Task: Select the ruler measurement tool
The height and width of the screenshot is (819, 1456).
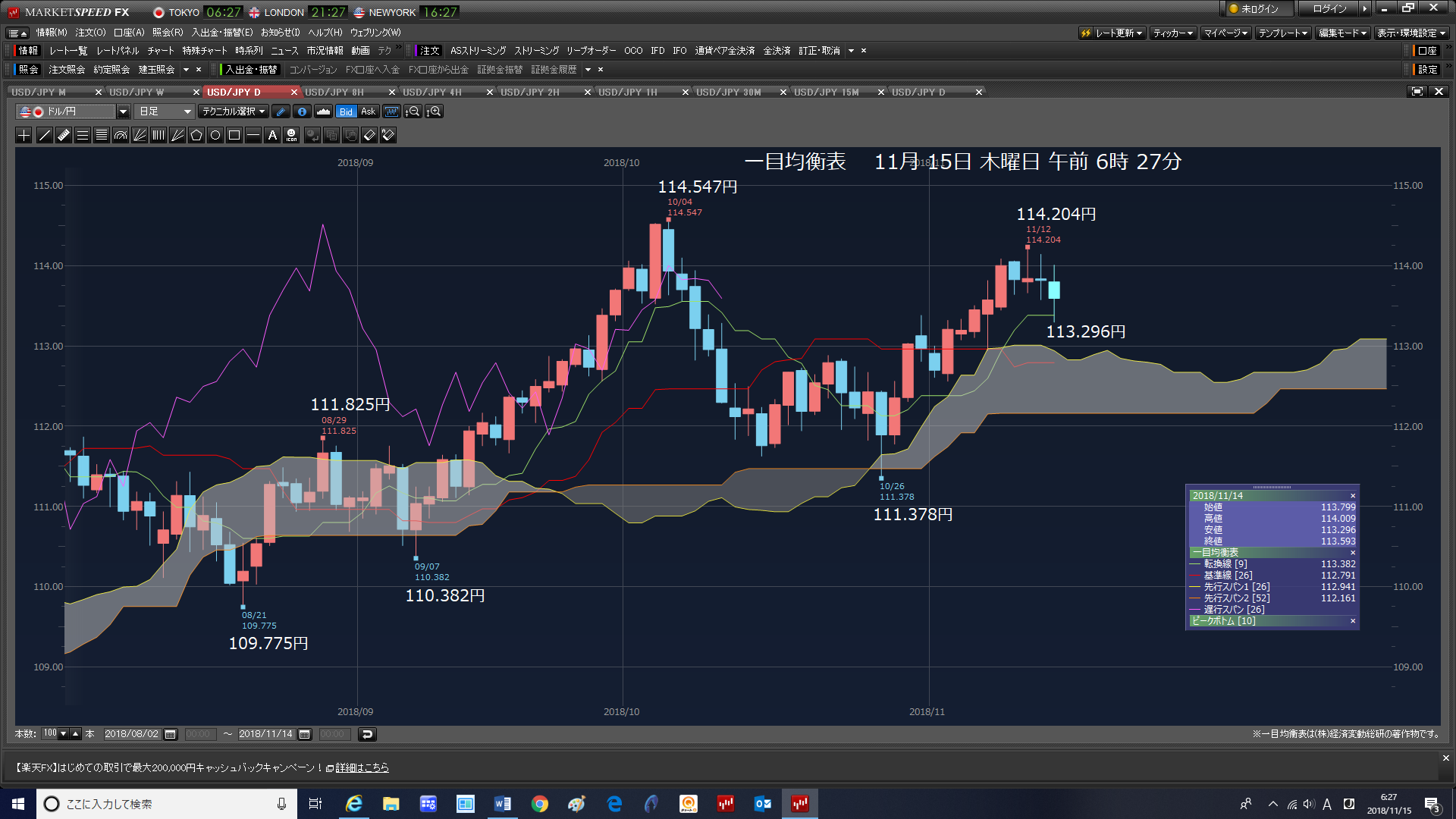Action: [x=64, y=136]
